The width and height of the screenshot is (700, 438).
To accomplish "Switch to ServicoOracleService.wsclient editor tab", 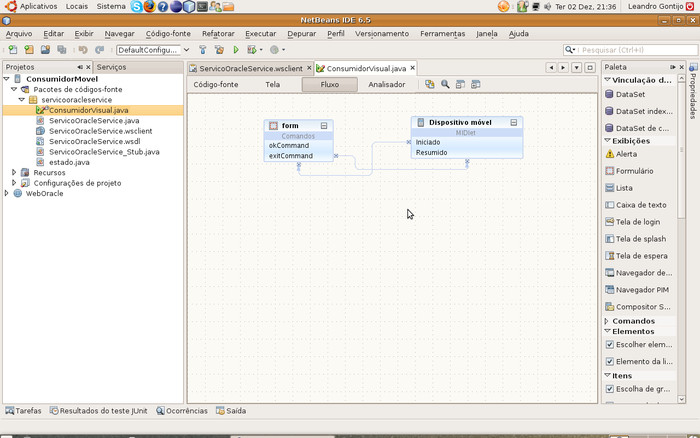I will coord(251,68).
